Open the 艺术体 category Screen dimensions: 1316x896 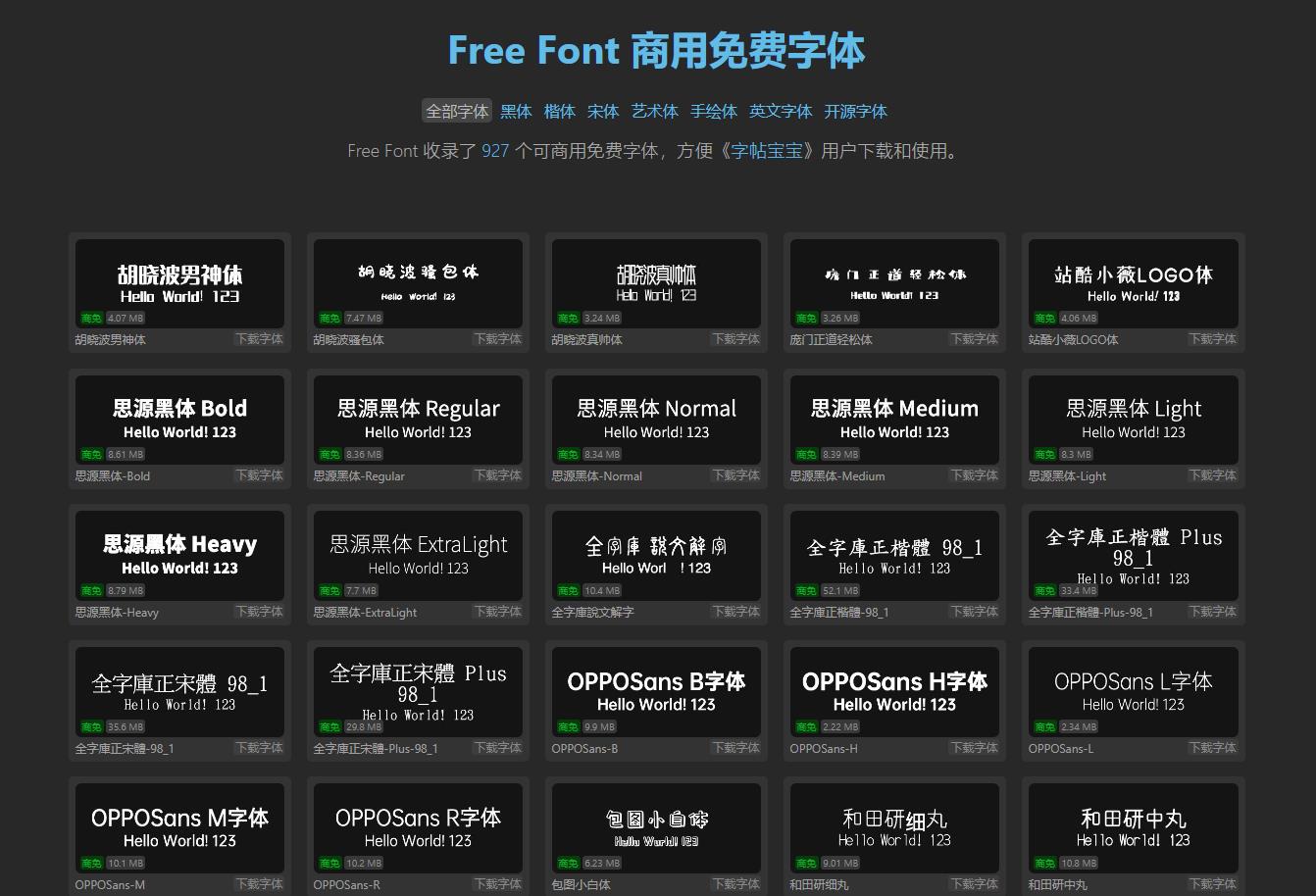coord(654,111)
